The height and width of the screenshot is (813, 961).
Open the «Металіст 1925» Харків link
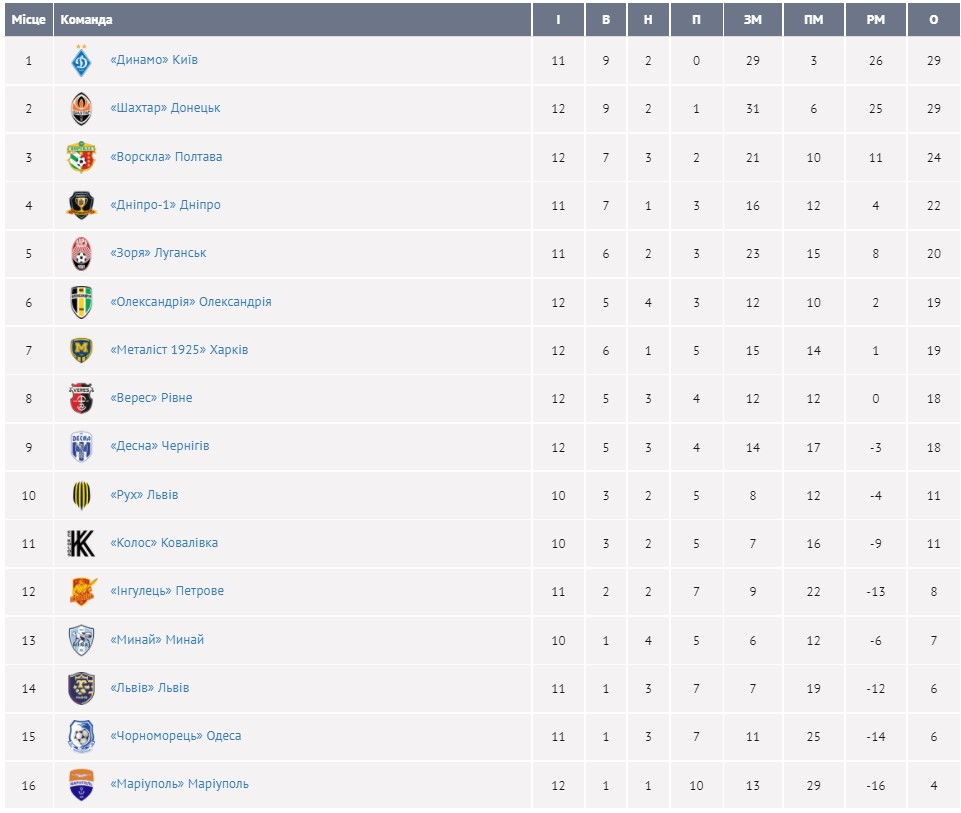[179, 350]
